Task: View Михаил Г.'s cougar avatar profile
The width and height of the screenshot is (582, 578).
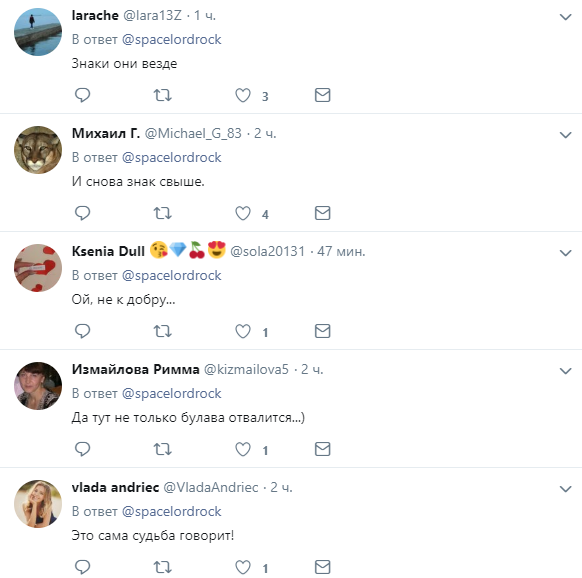Action: [x=38, y=150]
